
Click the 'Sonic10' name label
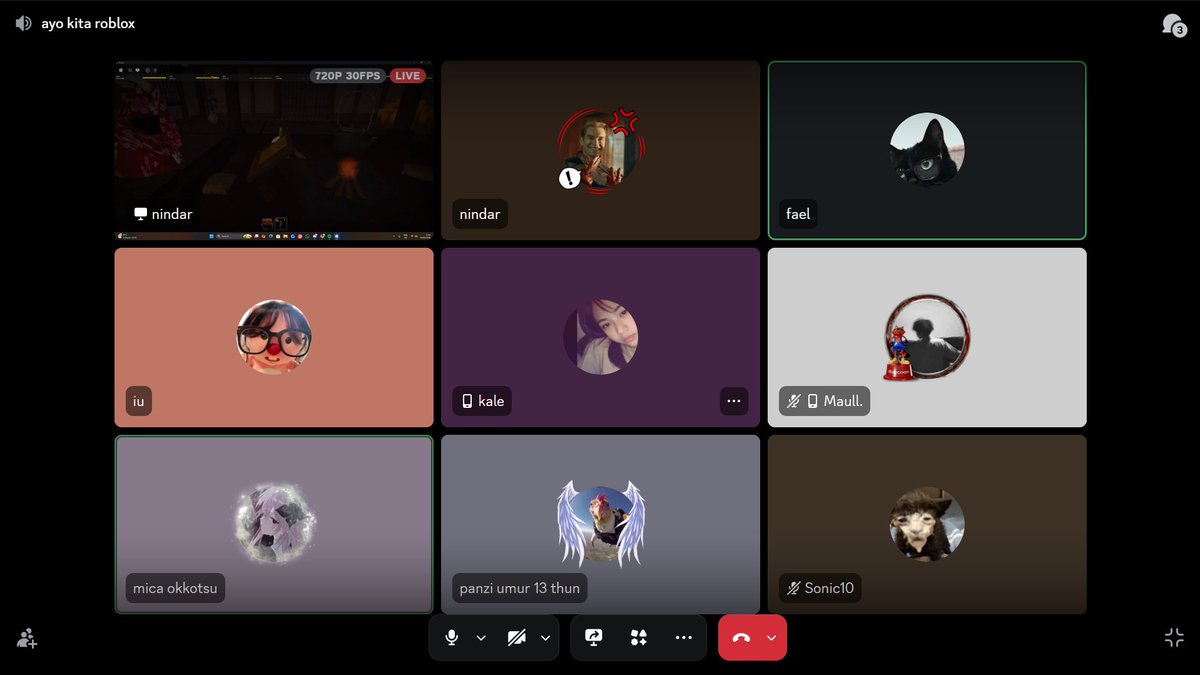(x=829, y=588)
